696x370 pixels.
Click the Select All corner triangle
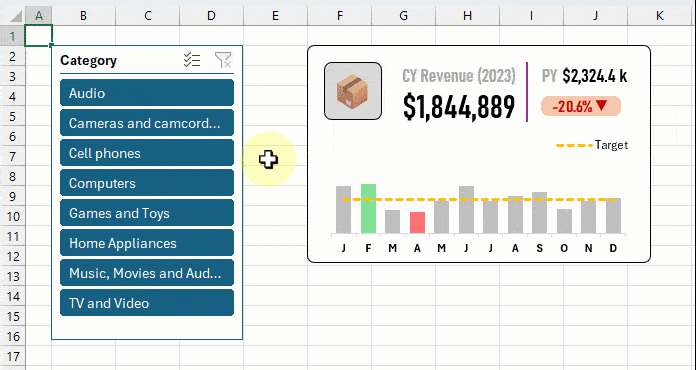point(16,16)
